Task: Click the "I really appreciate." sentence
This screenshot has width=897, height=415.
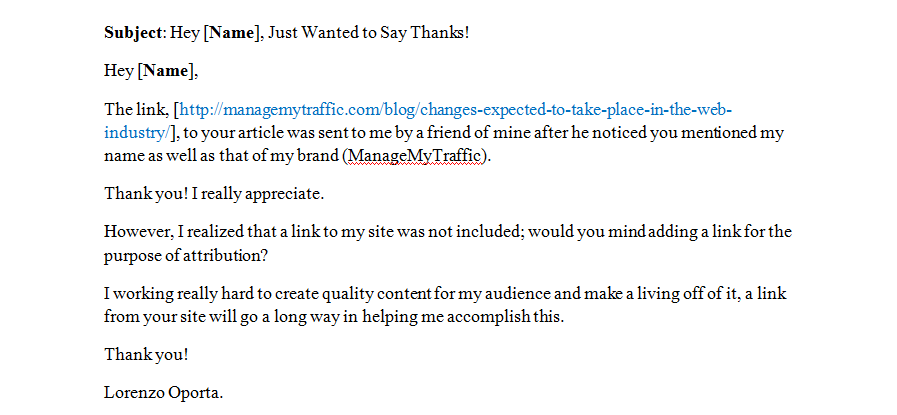Action: coord(258,194)
